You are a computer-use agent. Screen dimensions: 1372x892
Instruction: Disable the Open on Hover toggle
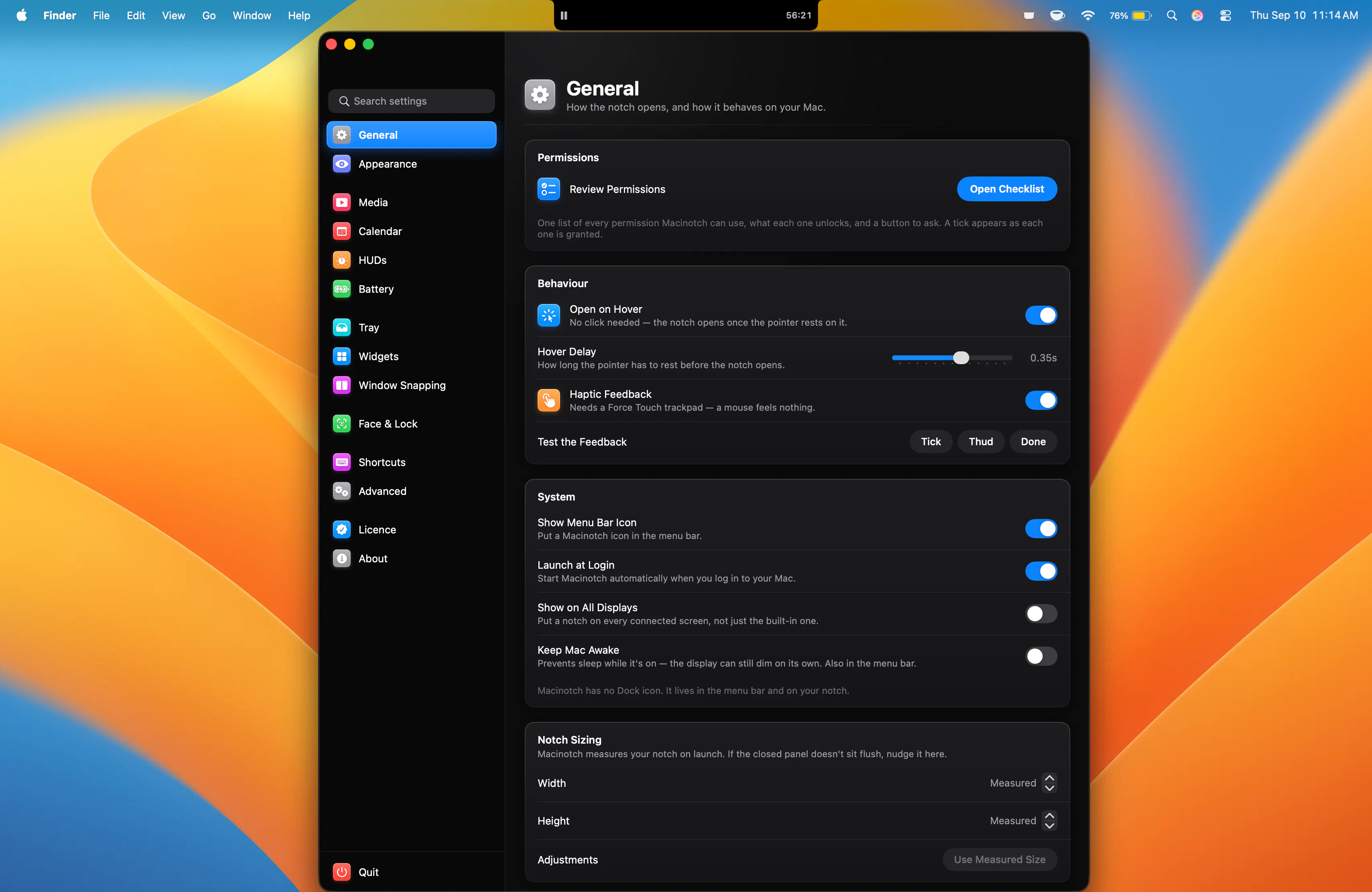1041,315
